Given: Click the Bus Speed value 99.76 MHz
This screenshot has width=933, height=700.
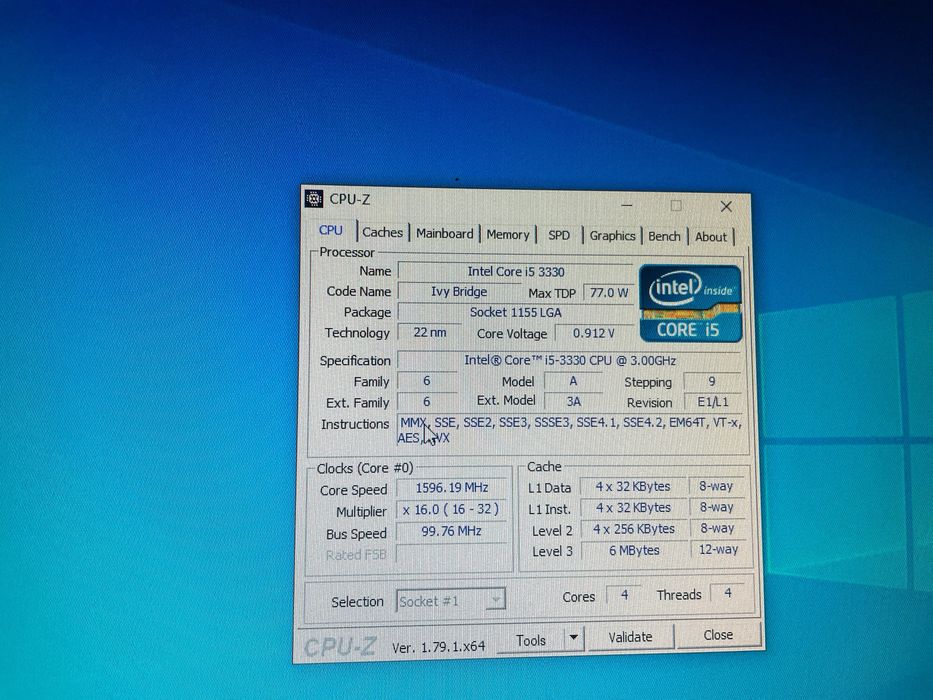Looking at the screenshot, I should pos(452,531).
